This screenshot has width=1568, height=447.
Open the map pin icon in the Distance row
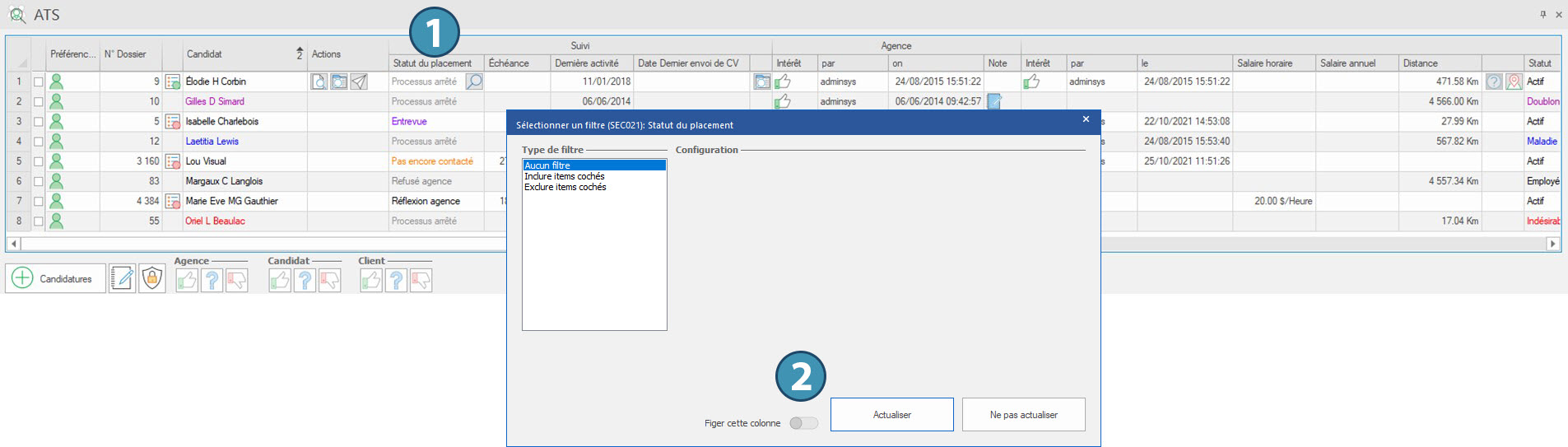pyautogui.click(x=1514, y=81)
